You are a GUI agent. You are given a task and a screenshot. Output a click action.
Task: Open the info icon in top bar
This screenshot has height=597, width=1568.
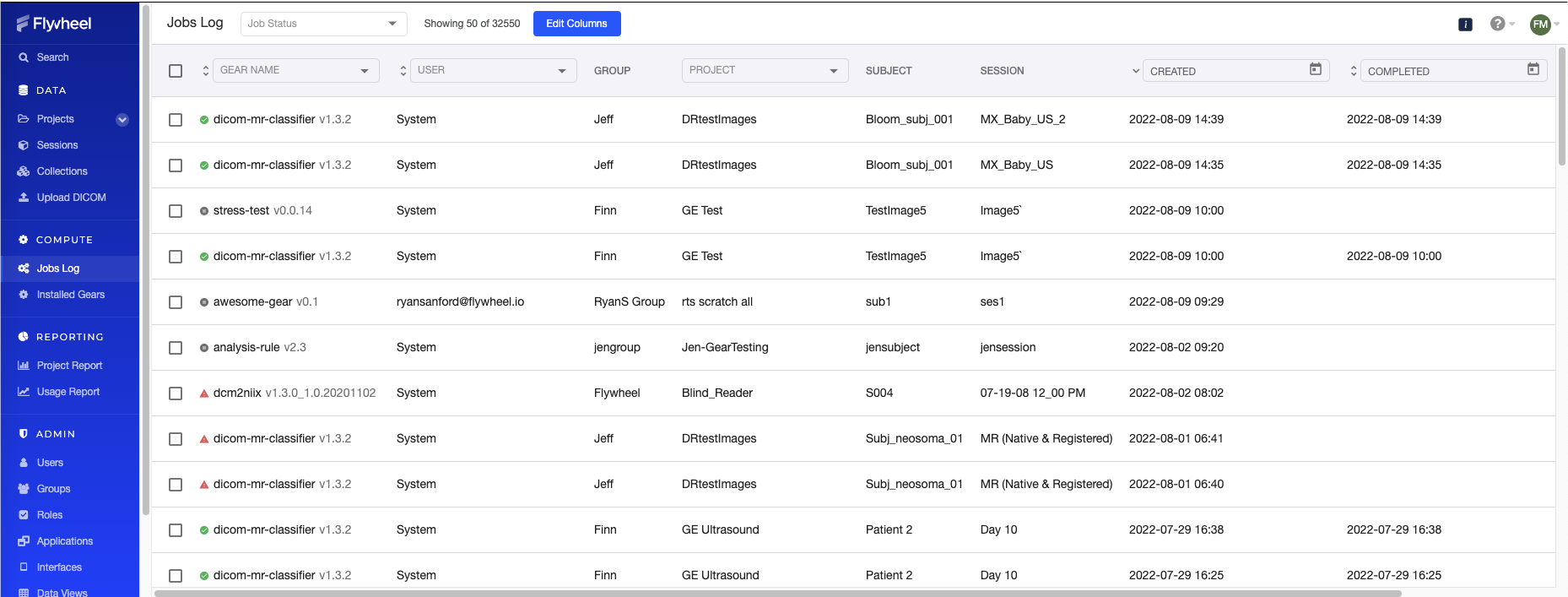[x=1465, y=24]
